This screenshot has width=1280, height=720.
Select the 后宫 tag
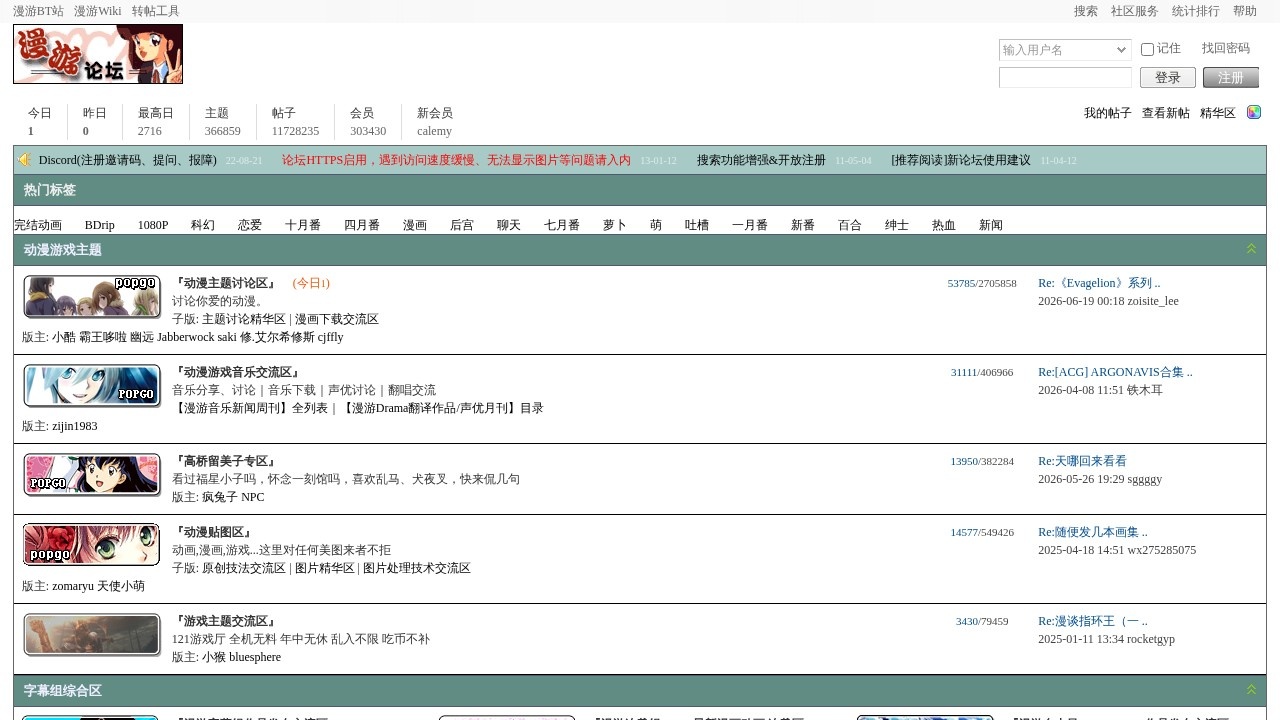tap(462, 225)
